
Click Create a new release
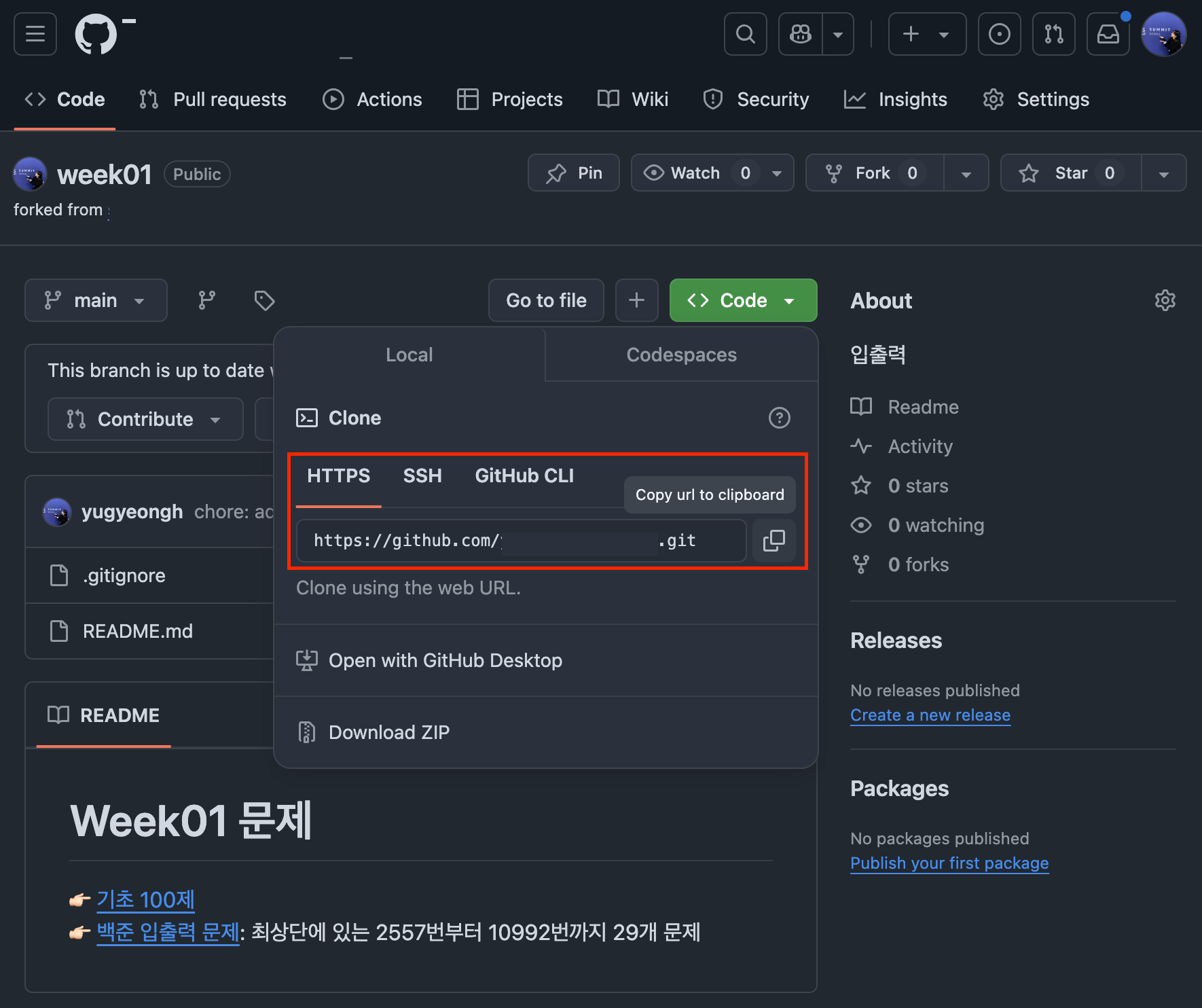[x=930, y=715]
